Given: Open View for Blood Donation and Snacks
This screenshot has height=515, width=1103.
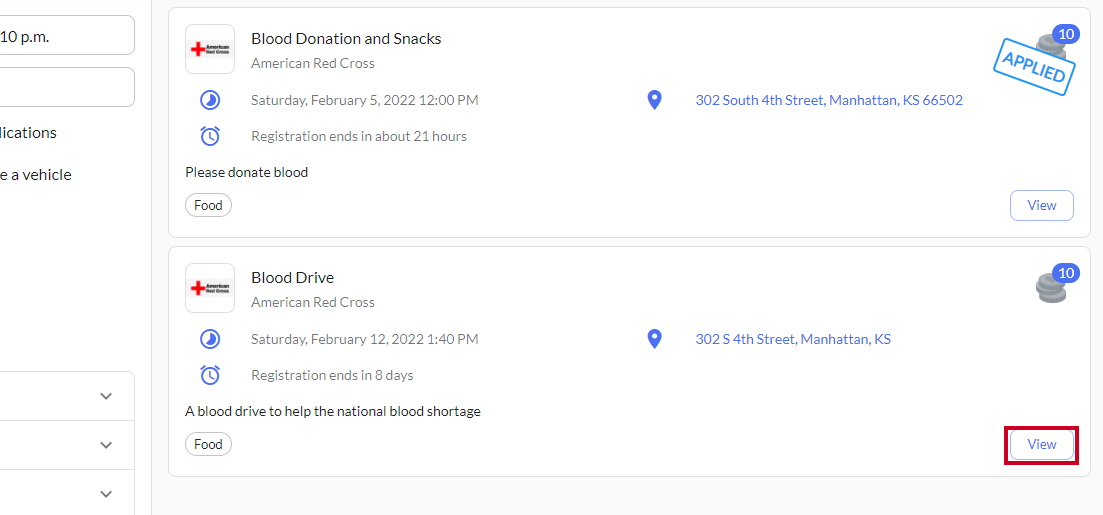Looking at the screenshot, I should pos(1042,205).
